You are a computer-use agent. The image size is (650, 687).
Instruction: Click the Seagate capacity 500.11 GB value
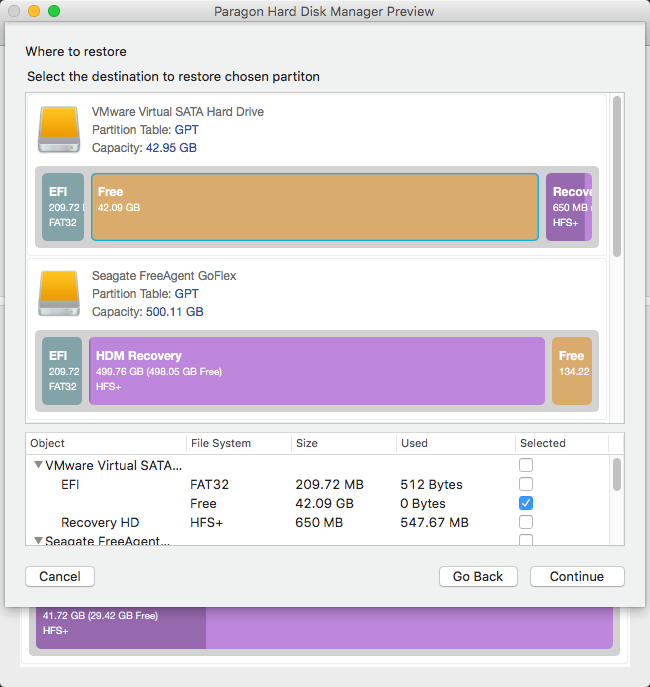coord(174,312)
